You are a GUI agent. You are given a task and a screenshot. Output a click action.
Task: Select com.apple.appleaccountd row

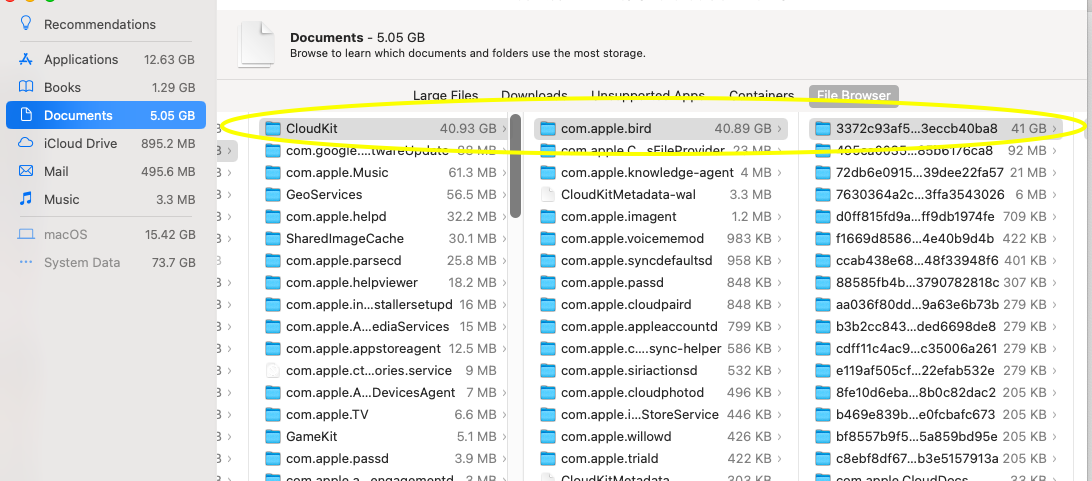coord(660,326)
